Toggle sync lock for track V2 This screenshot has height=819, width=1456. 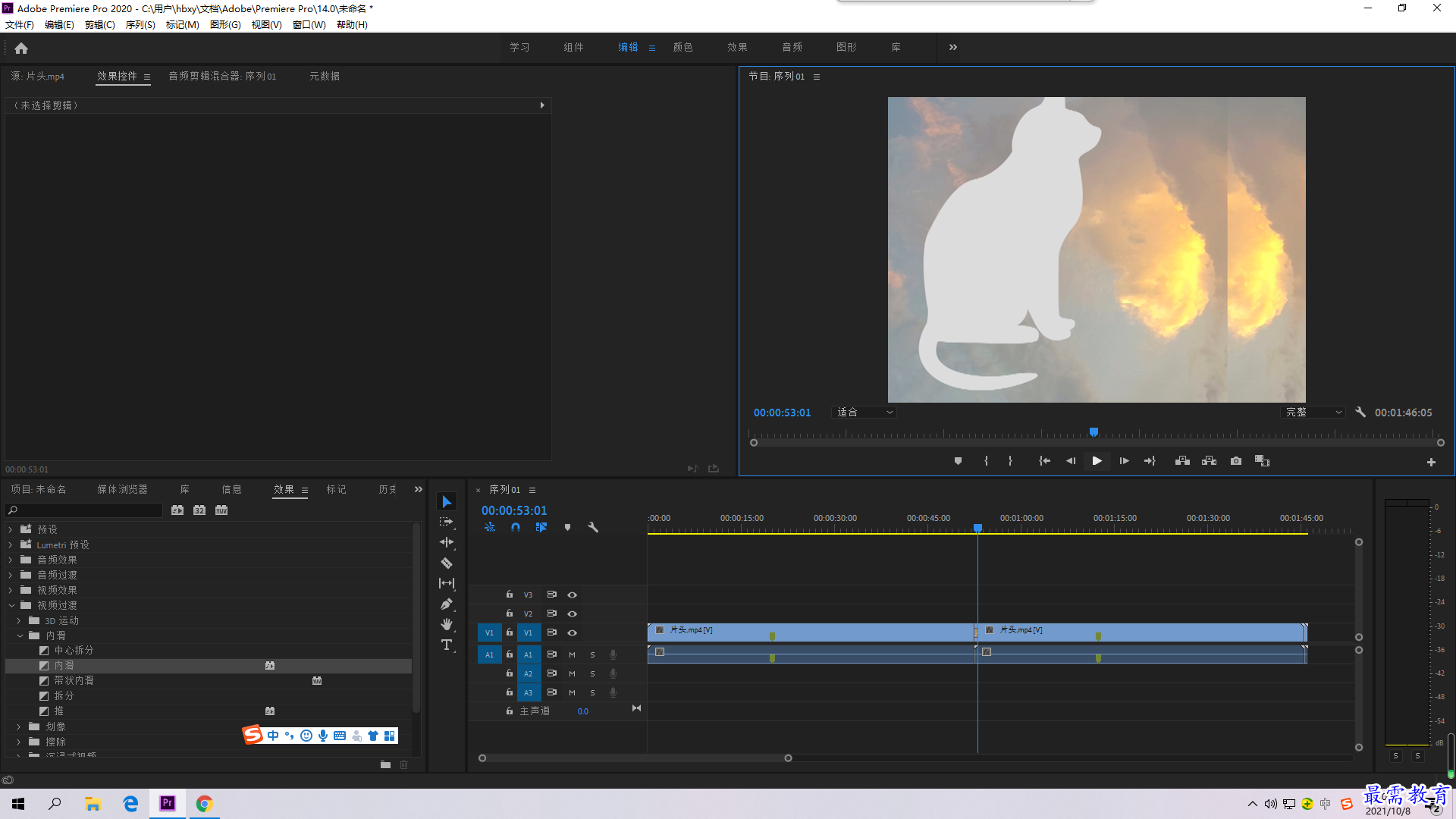coord(552,613)
